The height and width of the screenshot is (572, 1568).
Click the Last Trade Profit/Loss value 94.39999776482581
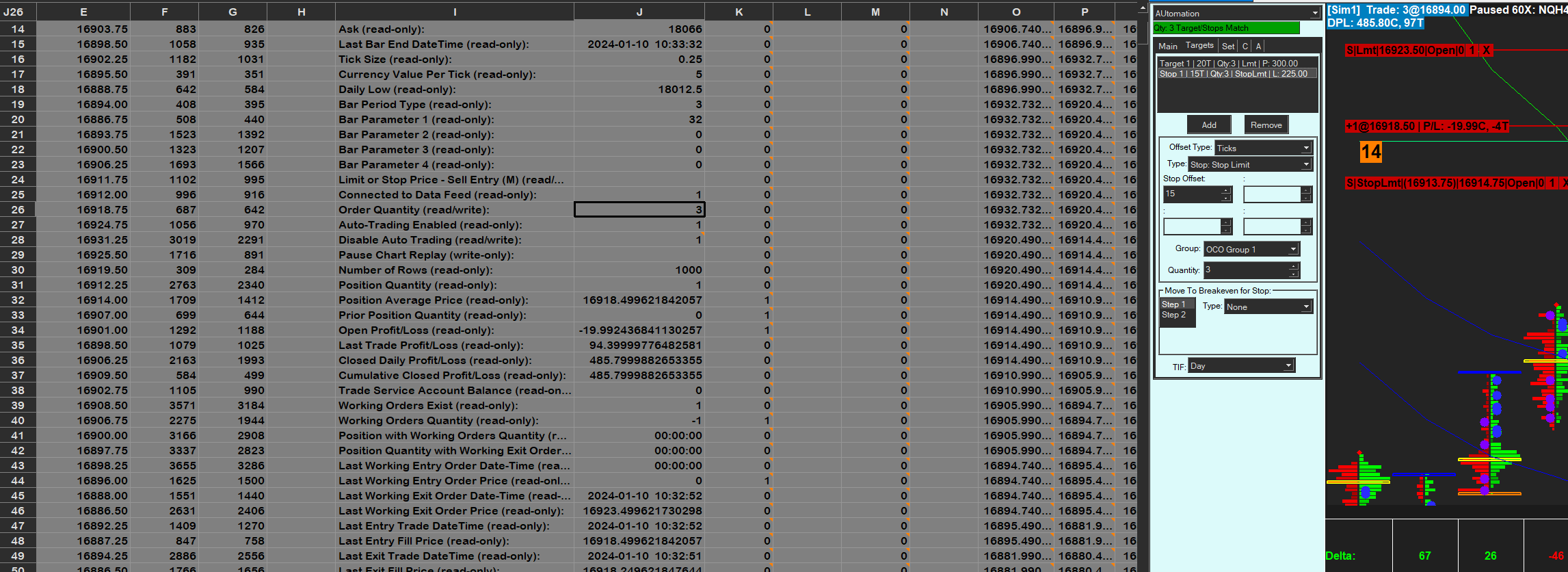[639, 346]
